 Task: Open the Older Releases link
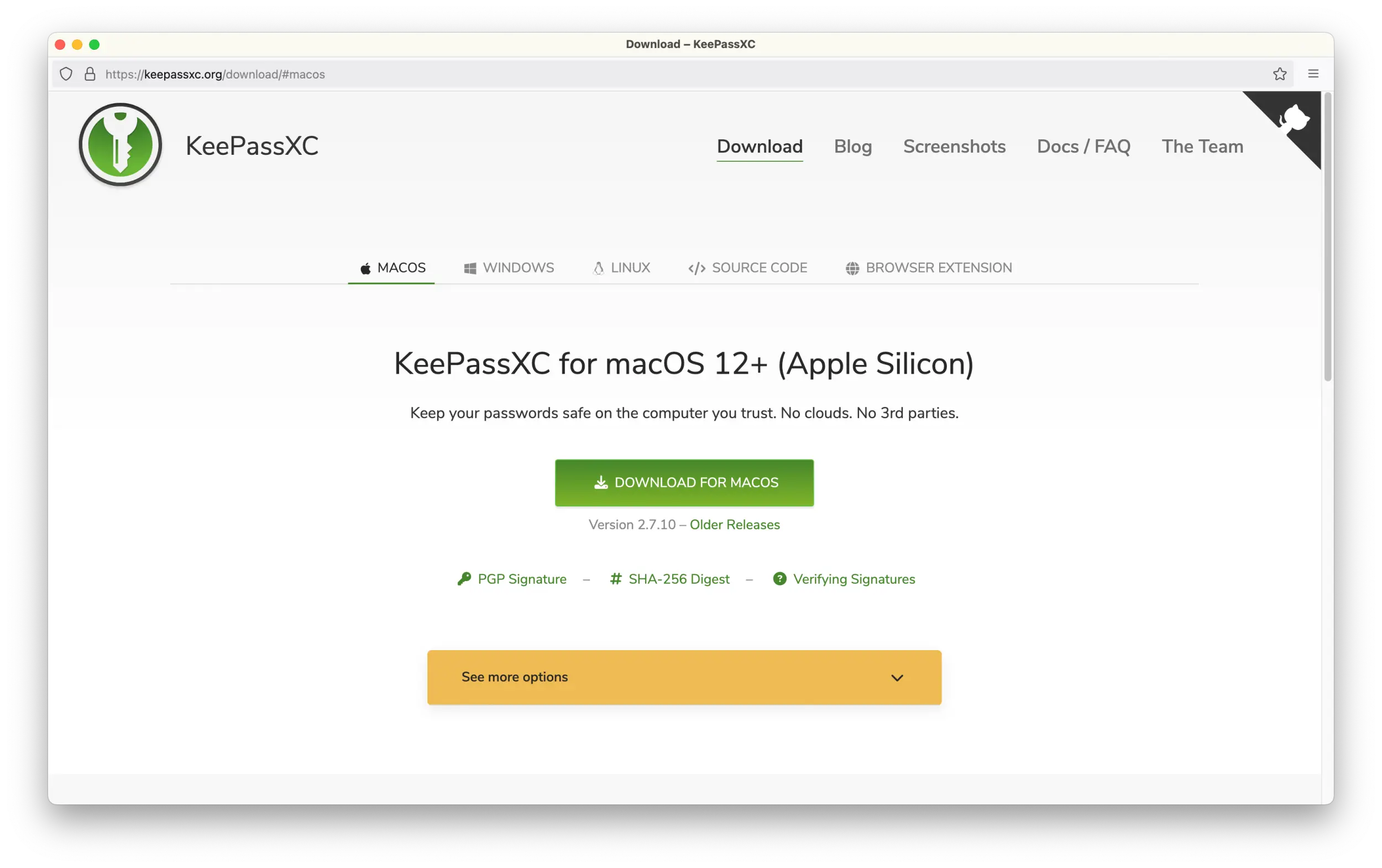pyautogui.click(x=735, y=524)
